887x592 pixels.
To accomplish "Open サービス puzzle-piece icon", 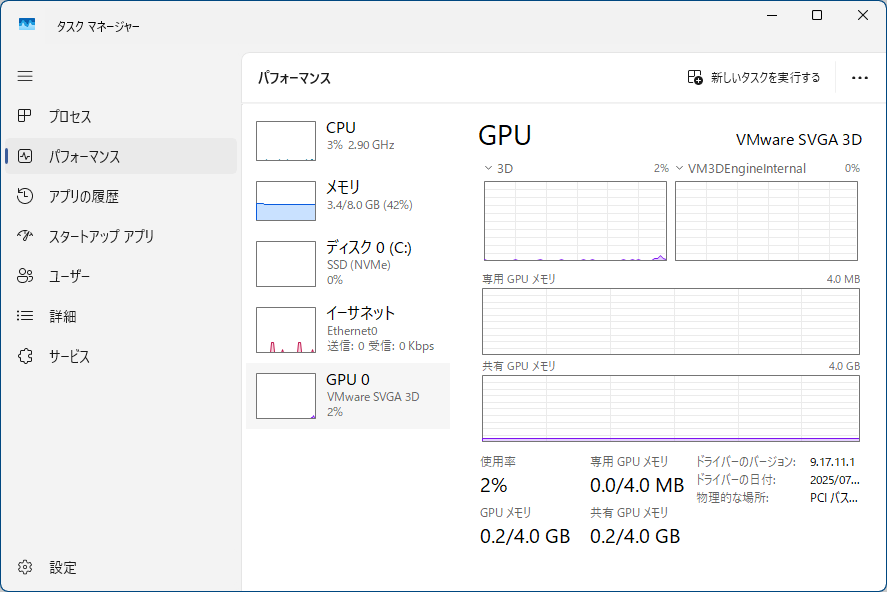I will click(x=26, y=356).
